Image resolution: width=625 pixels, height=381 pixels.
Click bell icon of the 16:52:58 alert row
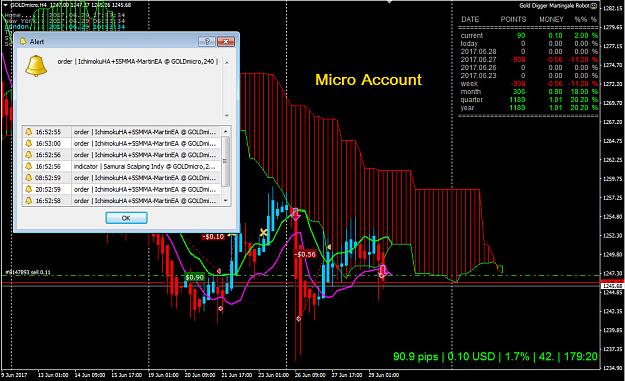click(29, 200)
